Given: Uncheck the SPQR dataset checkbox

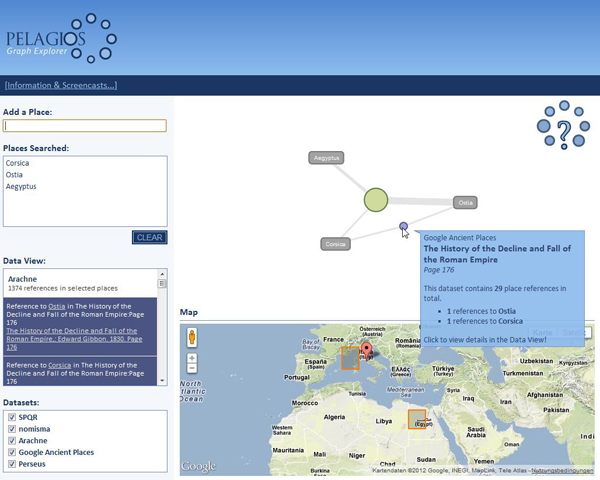Looking at the screenshot, I should (12, 417).
